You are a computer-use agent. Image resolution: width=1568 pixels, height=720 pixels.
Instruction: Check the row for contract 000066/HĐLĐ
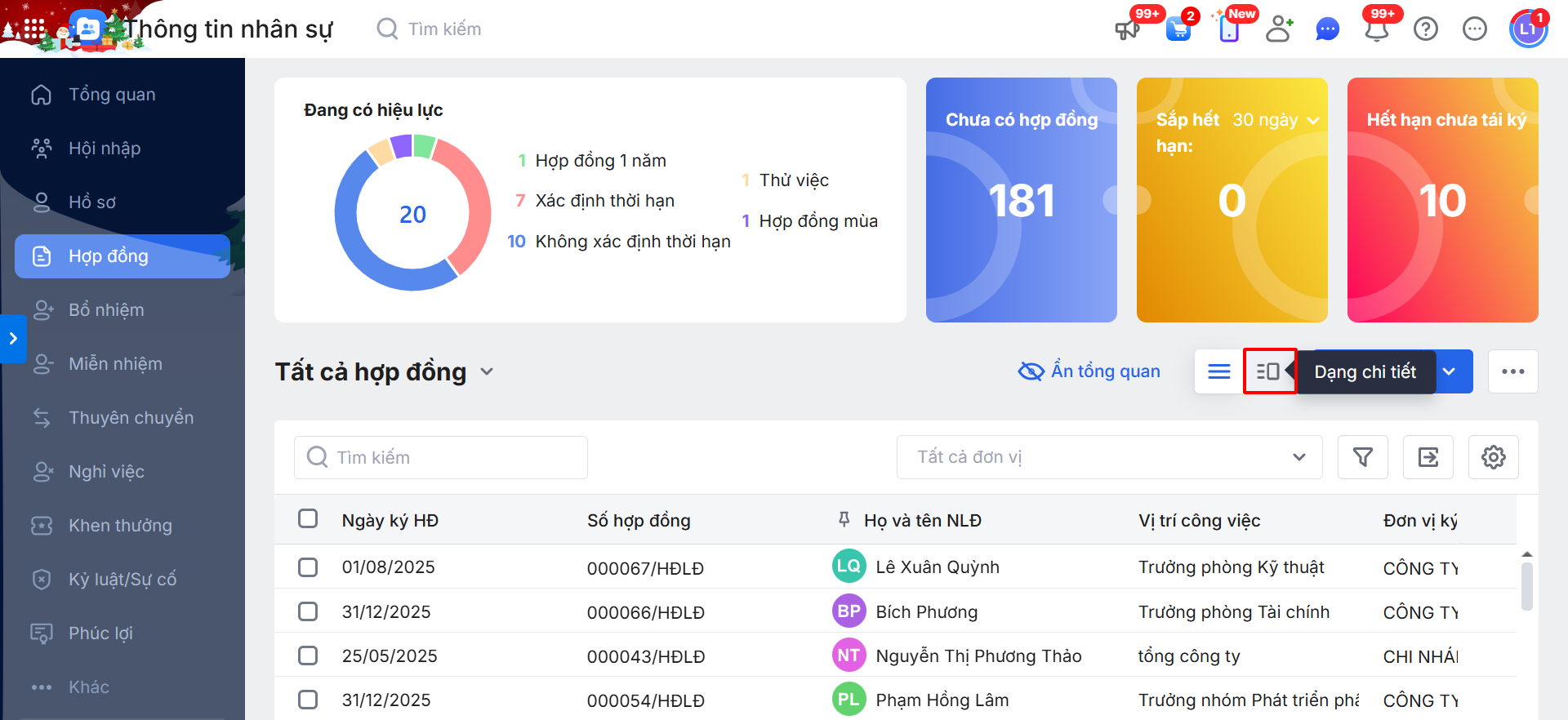(x=308, y=611)
